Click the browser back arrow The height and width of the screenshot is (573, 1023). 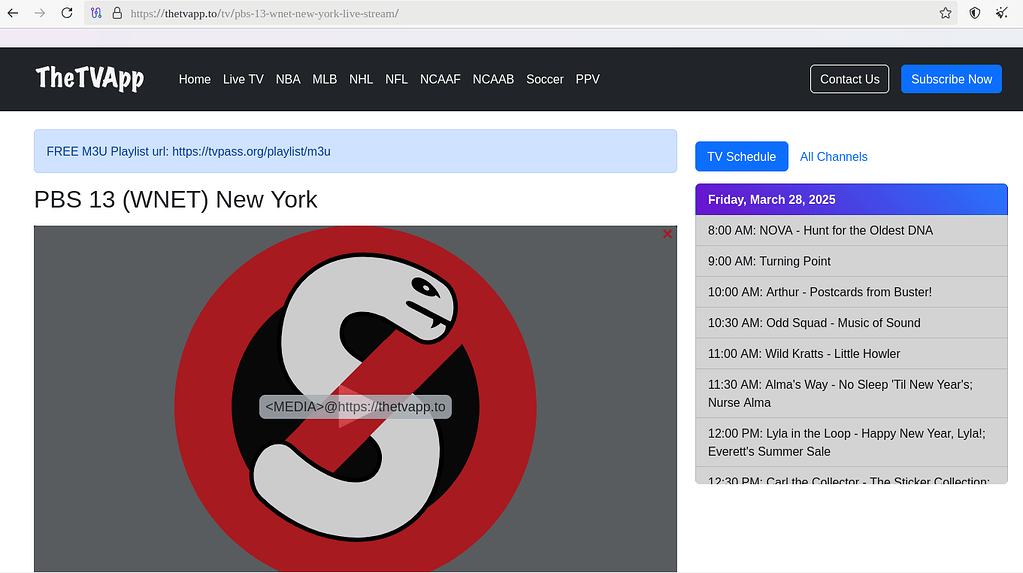[x=13, y=13]
